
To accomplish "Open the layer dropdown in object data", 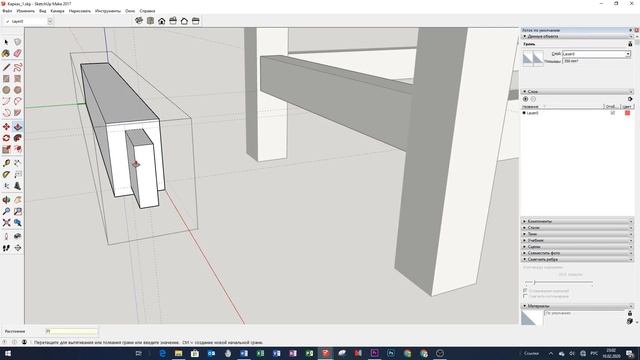I will 628,54.
